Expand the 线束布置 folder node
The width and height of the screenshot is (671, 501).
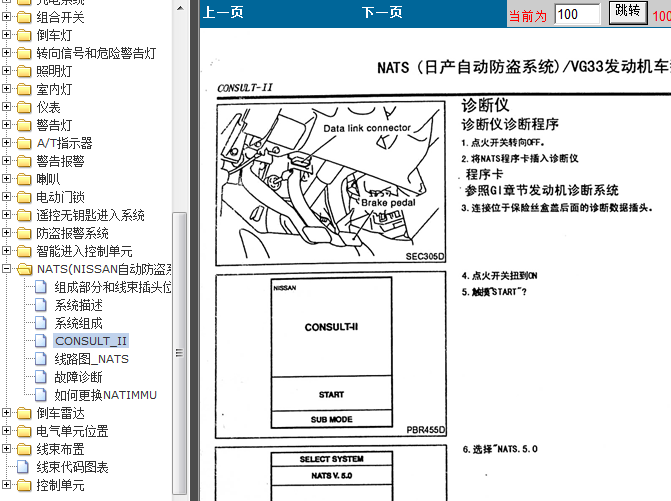(x=6, y=448)
